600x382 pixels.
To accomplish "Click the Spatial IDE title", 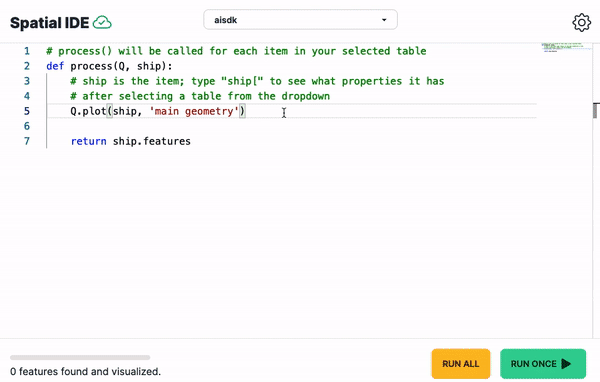I will tap(49, 23).
